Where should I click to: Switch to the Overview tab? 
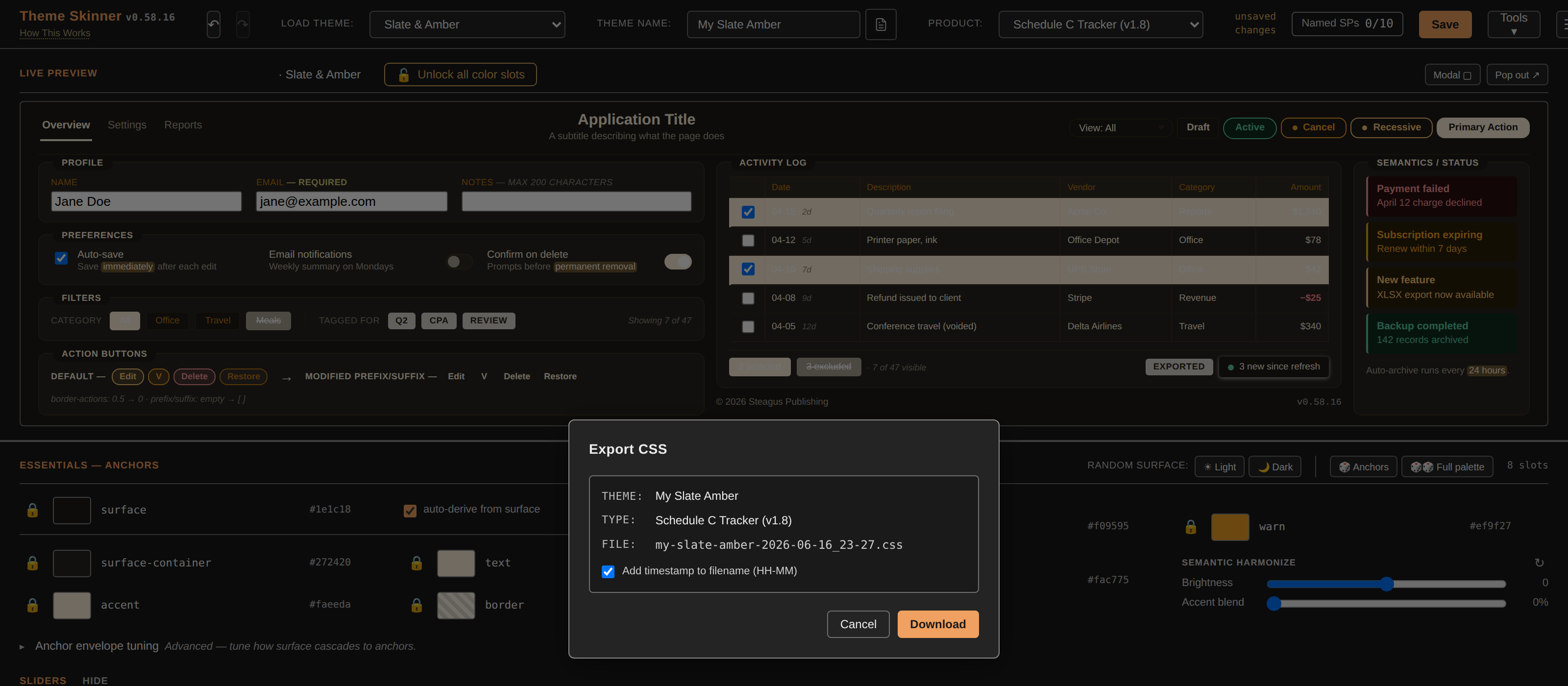pyautogui.click(x=66, y=125)
